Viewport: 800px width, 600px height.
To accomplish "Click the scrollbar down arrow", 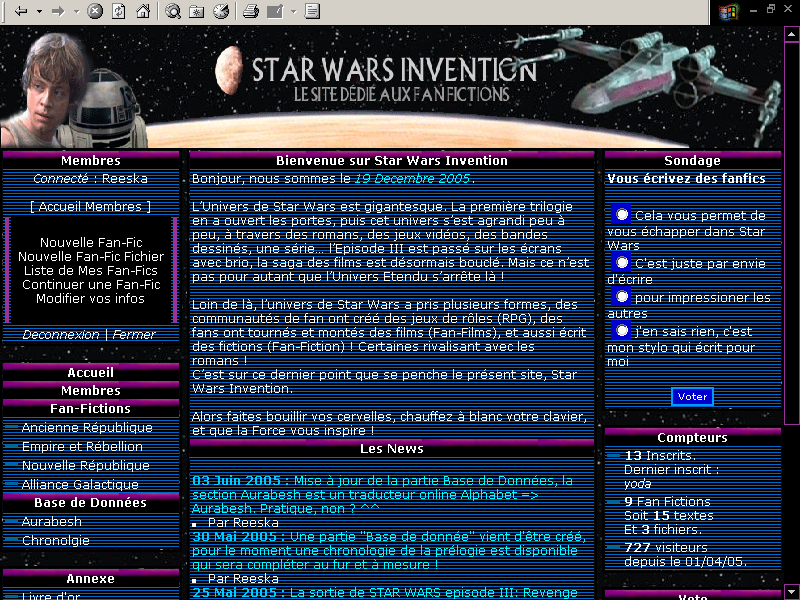I will 791,591.
